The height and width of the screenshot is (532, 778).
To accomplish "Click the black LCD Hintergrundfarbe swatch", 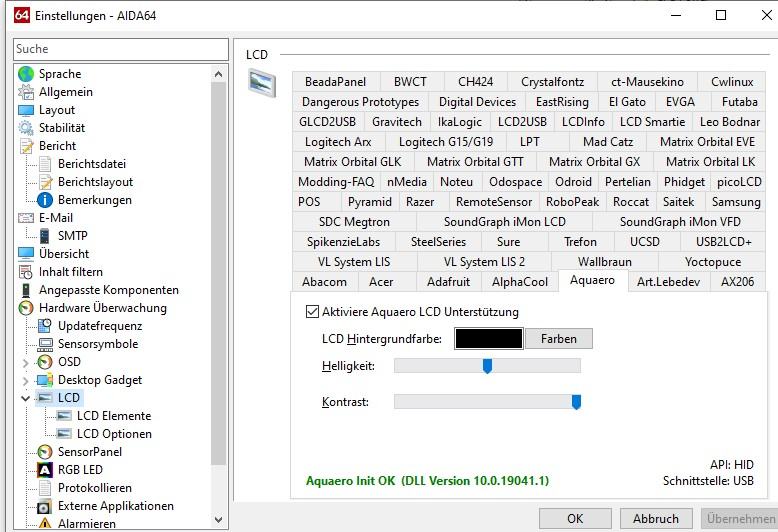I will tap(489, 339).
